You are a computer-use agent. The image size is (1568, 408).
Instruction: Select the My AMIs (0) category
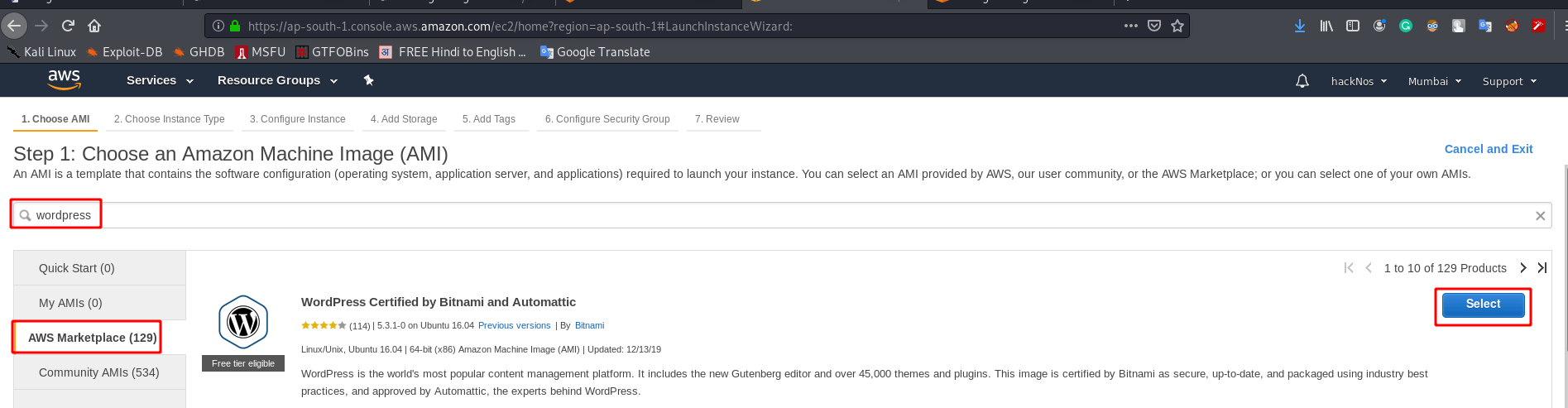pyautogui.click(x=100, y=303)
